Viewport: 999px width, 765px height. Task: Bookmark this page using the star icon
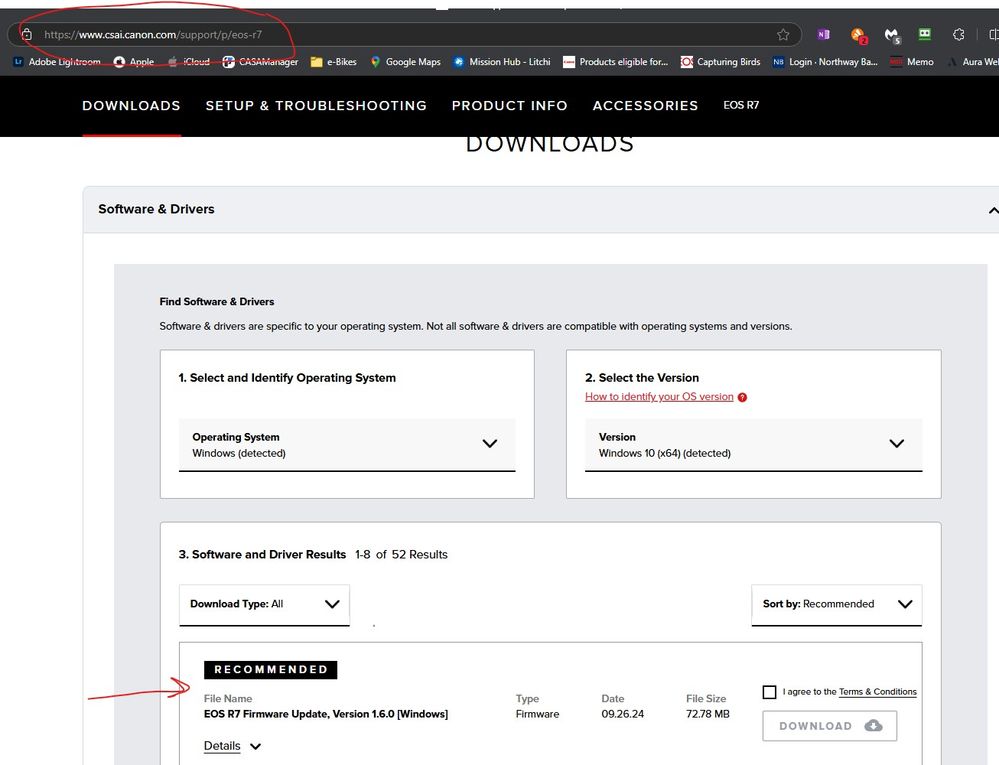coord(785,33)
